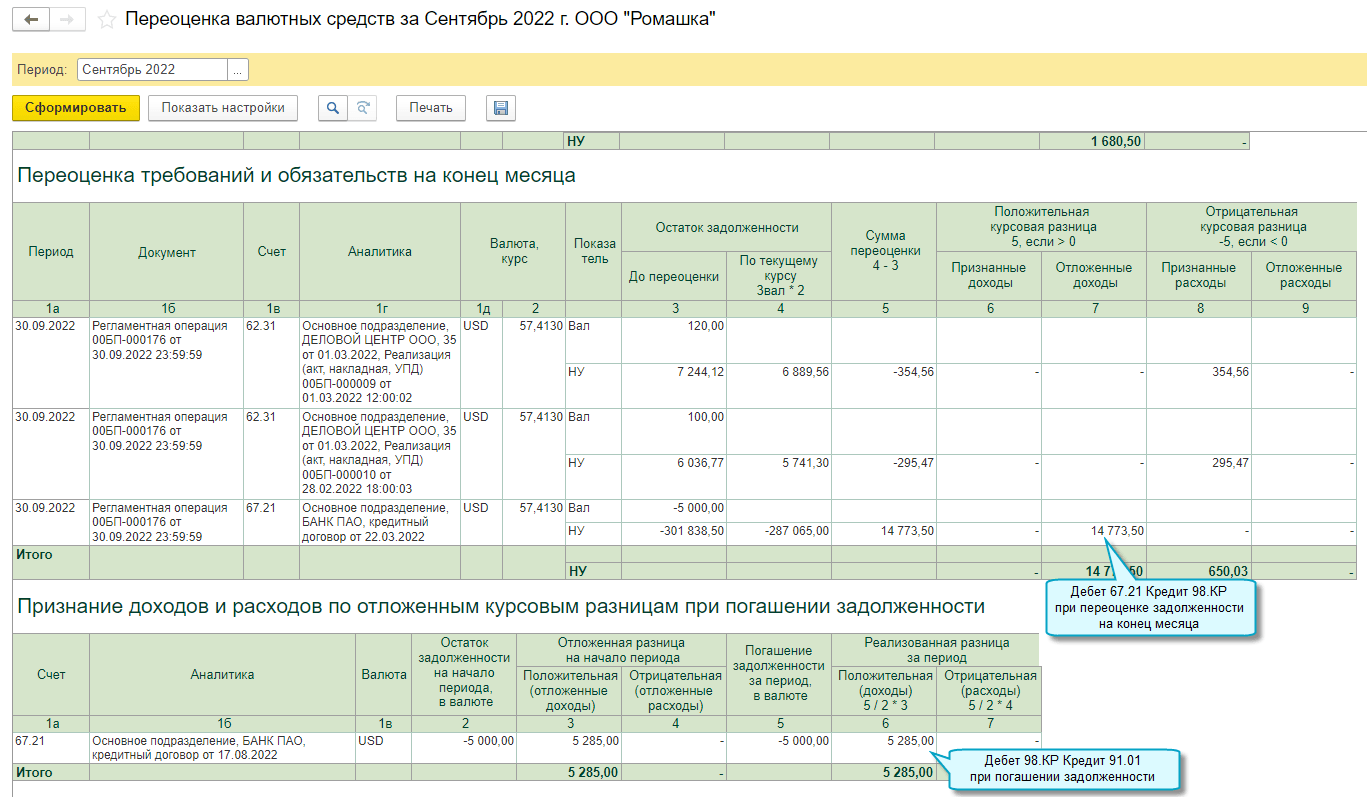The width and height of the screenshot is (1367, 797).
Task: Select the БАНК ПАО кредитный договор от 17.08.2022 cell
Action: point(222,748)
